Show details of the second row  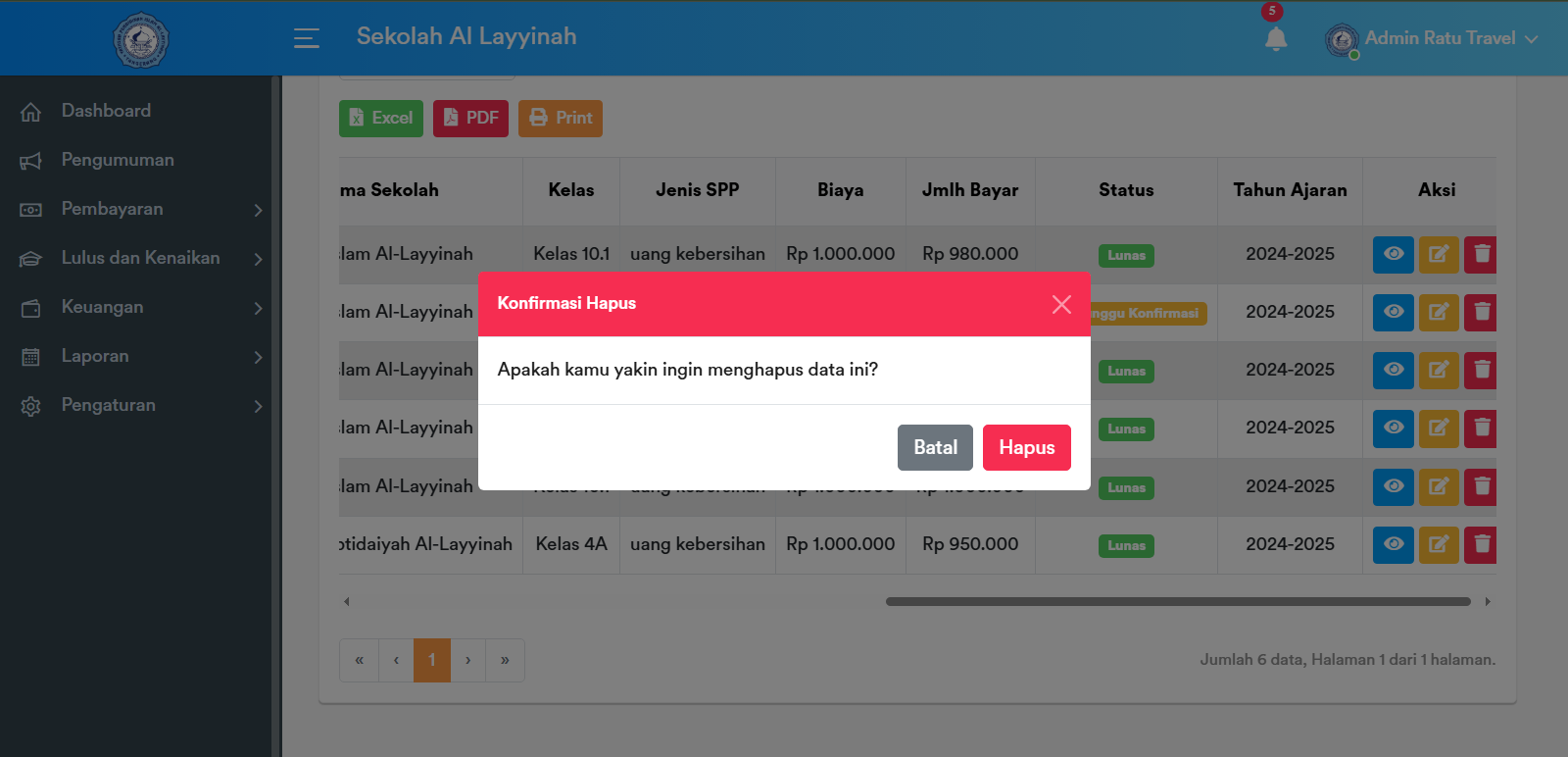pyautogui.click(x=1393, y=313)
